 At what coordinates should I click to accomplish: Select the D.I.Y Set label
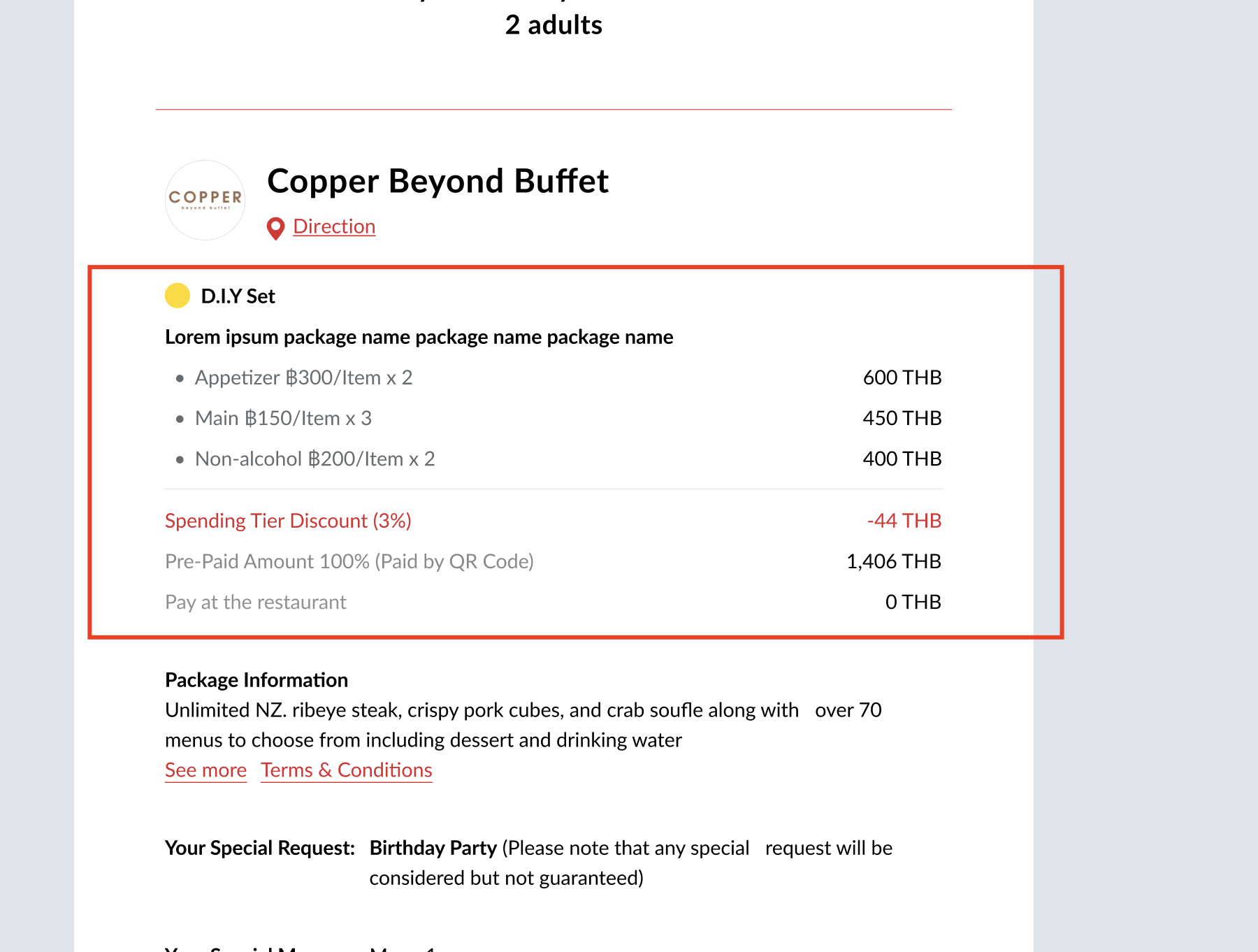(x=238, y=296)
